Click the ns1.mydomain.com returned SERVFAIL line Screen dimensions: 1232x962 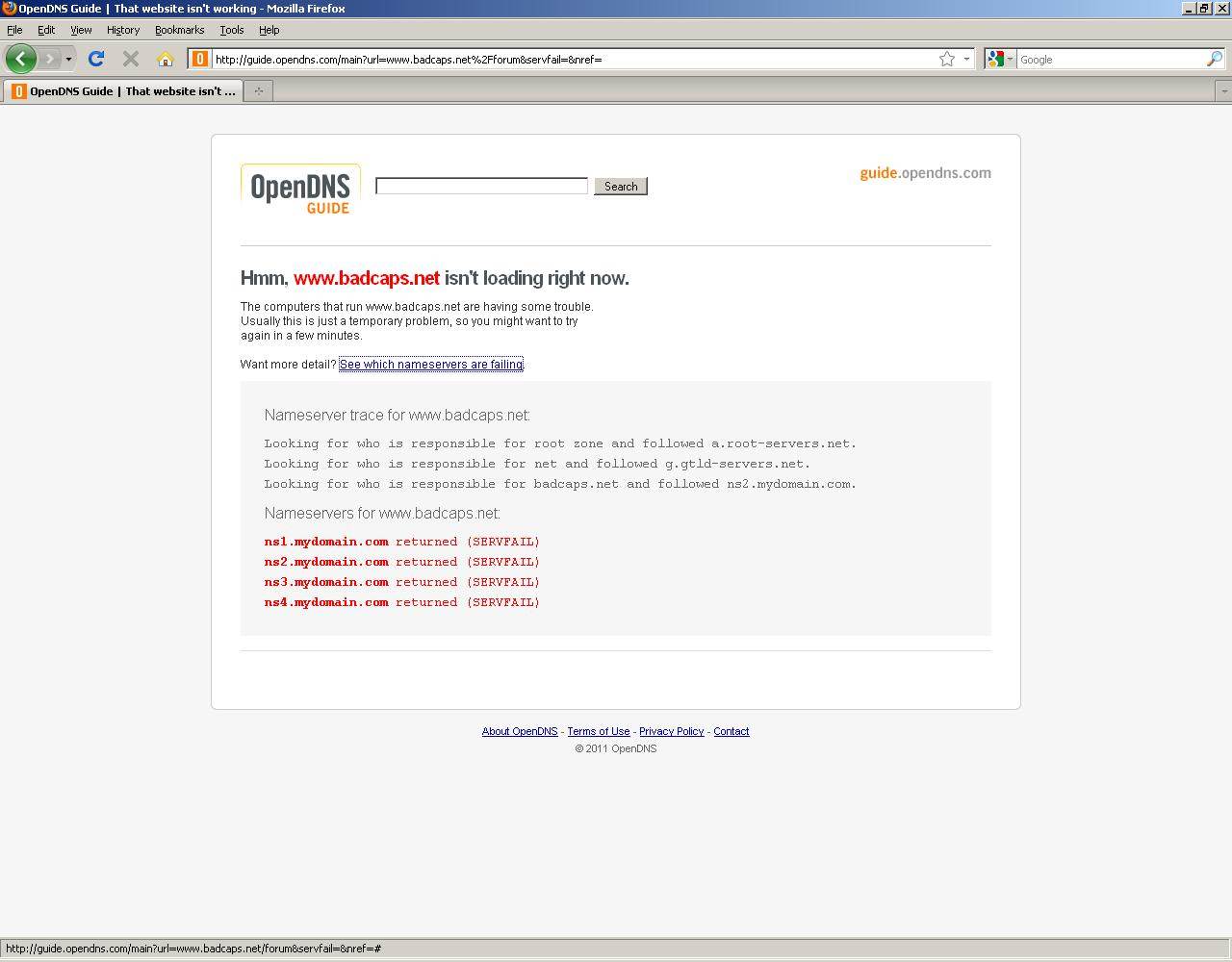(402, 542)
